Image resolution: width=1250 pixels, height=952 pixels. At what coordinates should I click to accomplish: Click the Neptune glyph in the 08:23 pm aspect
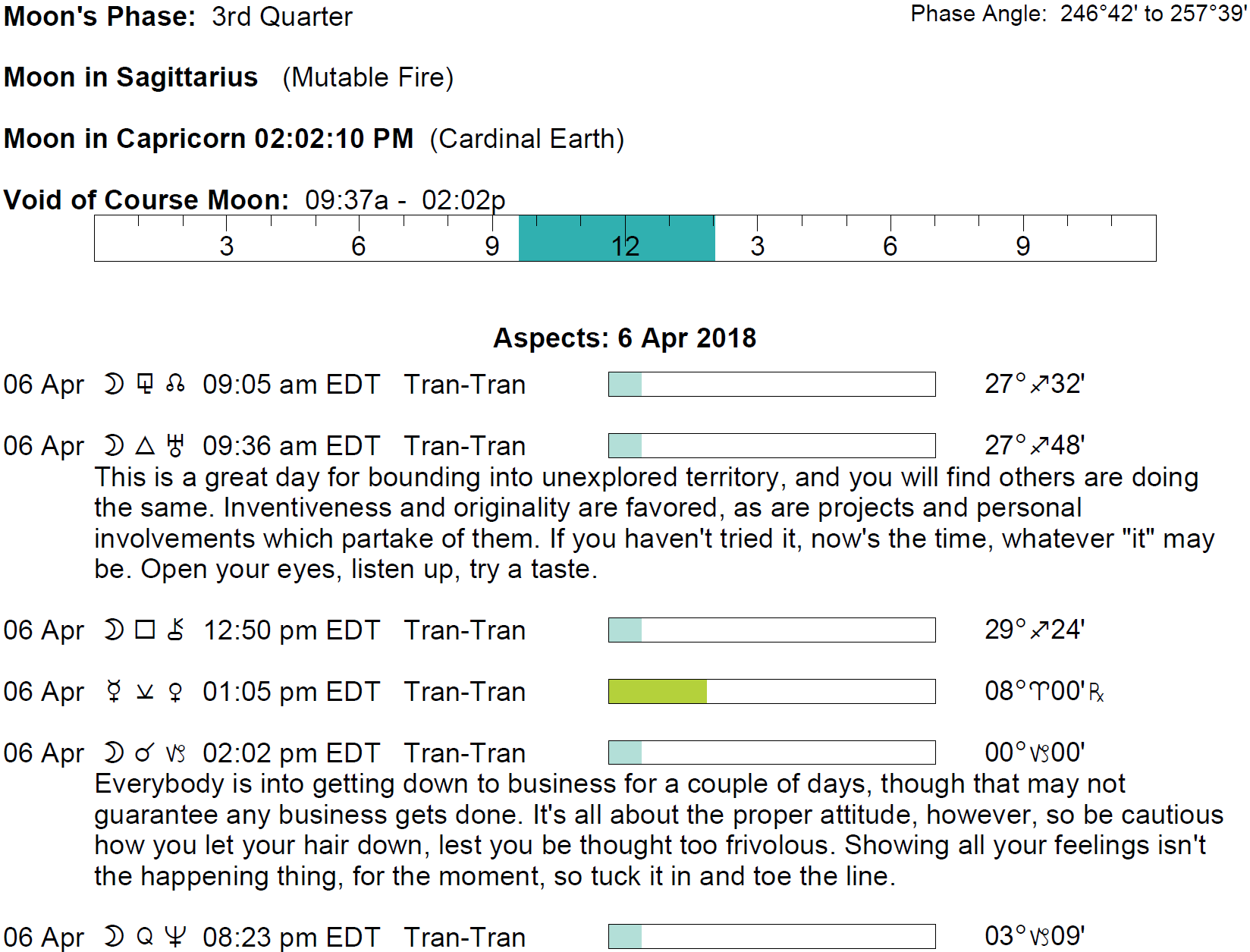point(175,937)
